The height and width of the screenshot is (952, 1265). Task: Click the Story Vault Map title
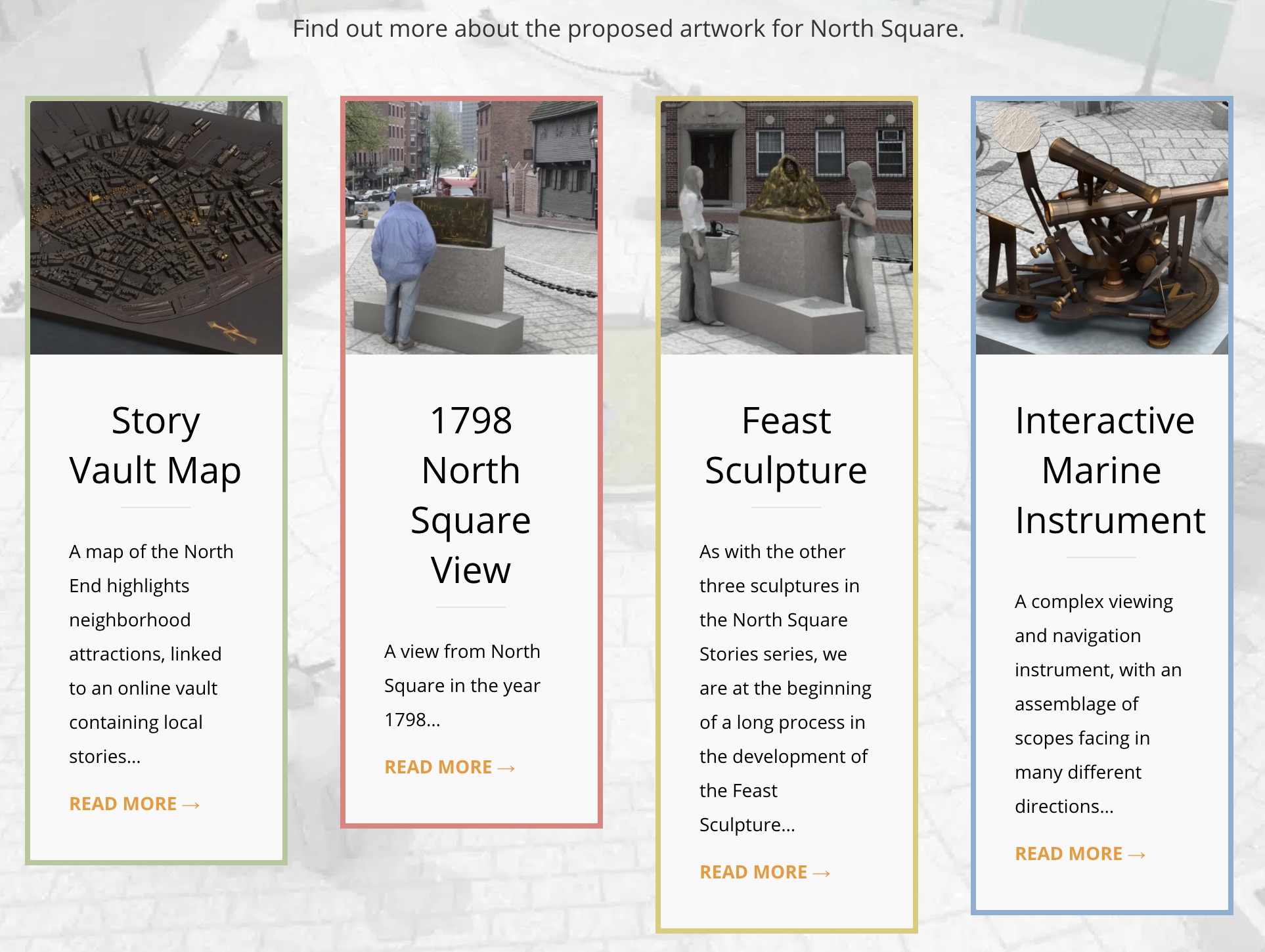click(x=156, y=445)
